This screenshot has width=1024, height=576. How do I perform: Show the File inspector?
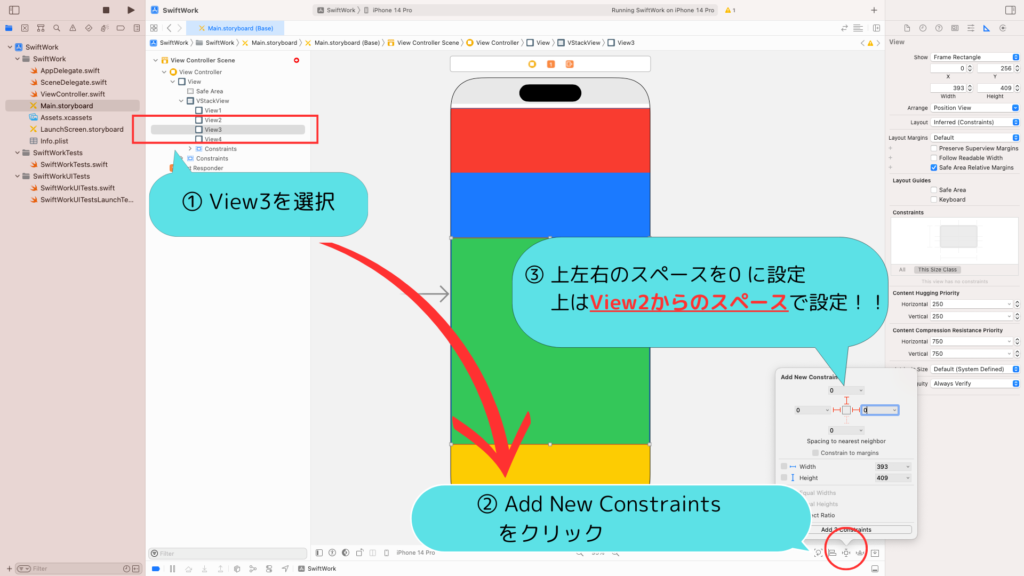pyautogui.click(x=907, y=28)
